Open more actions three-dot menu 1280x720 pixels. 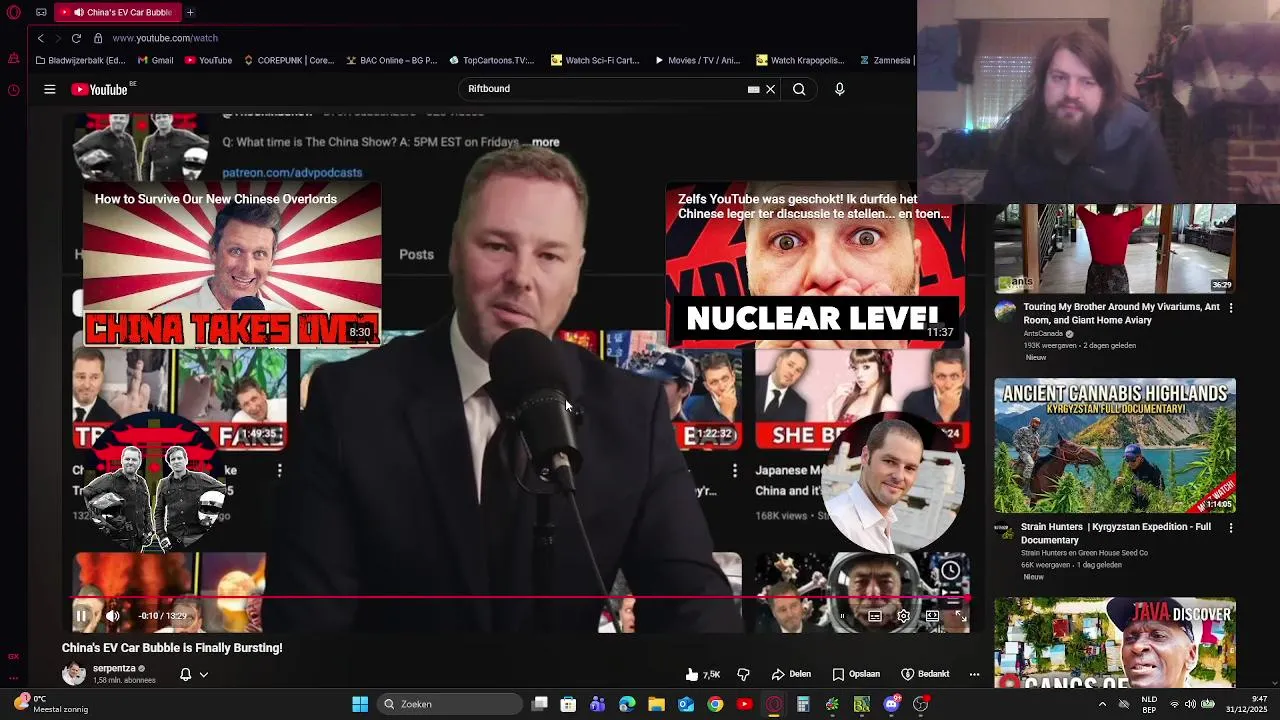(x=974, y=674)
